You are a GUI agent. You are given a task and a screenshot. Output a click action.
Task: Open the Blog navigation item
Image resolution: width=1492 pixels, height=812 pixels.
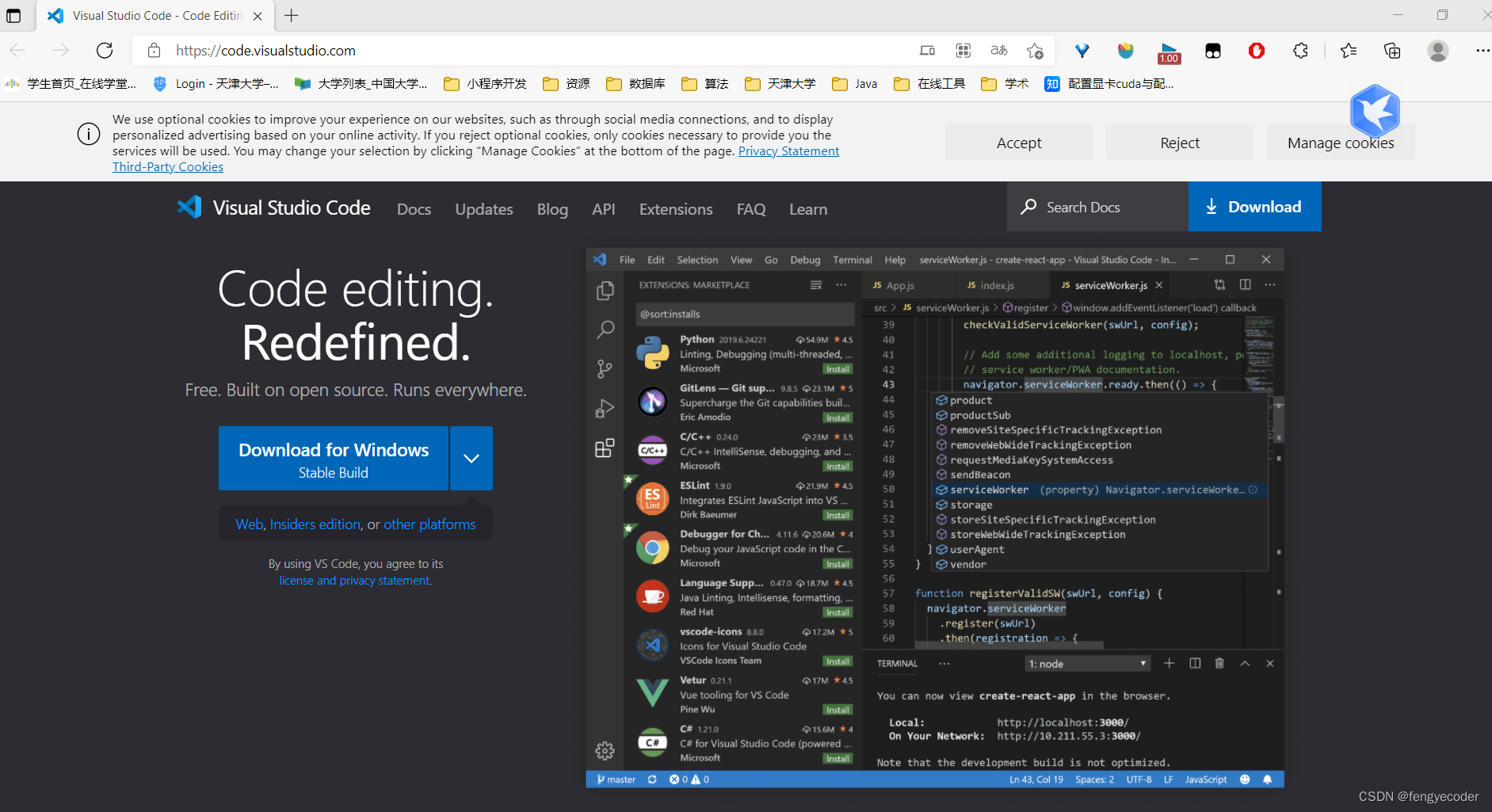tap(552, 209)
